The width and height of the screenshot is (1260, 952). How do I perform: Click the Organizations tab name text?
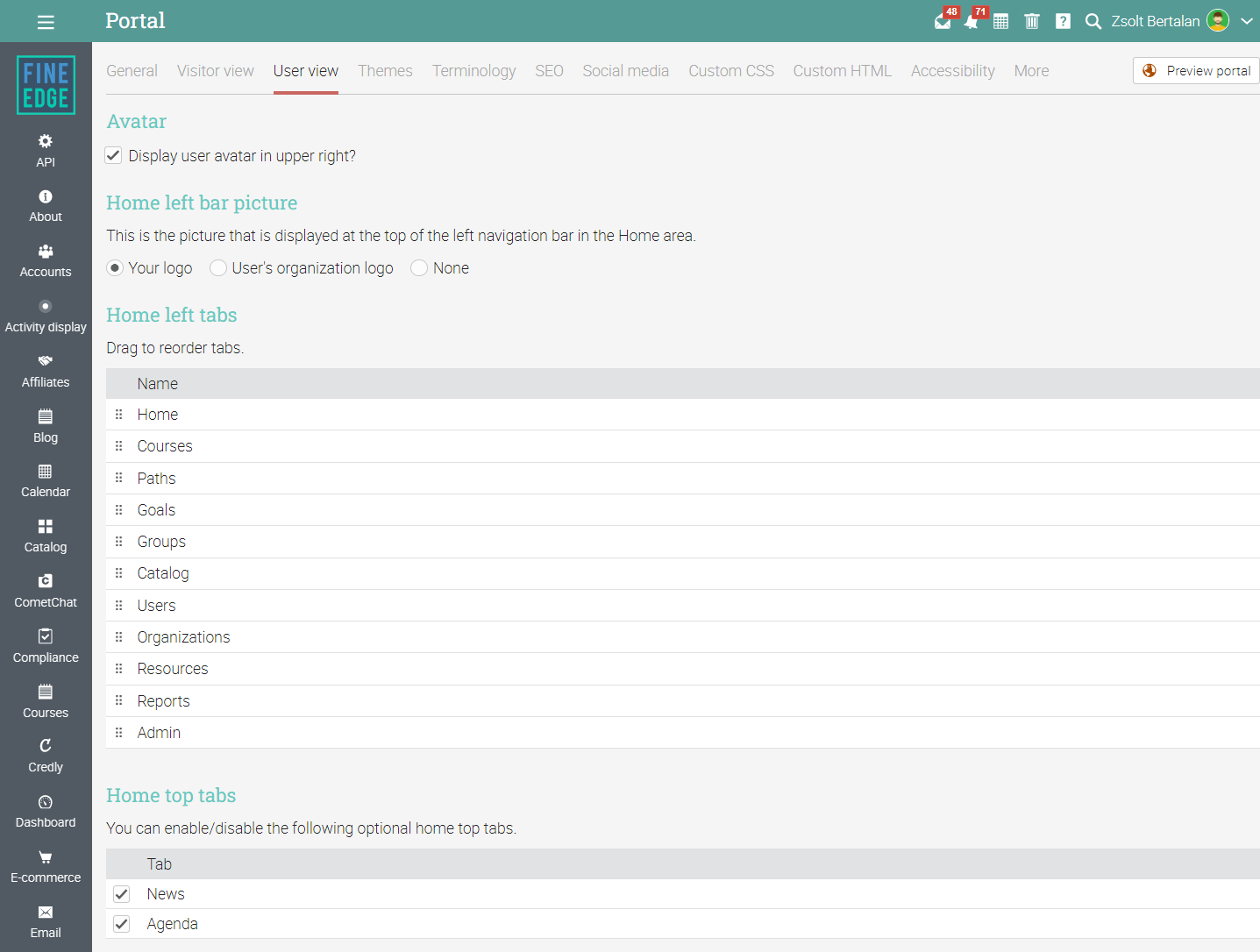(x=183, y=637)
